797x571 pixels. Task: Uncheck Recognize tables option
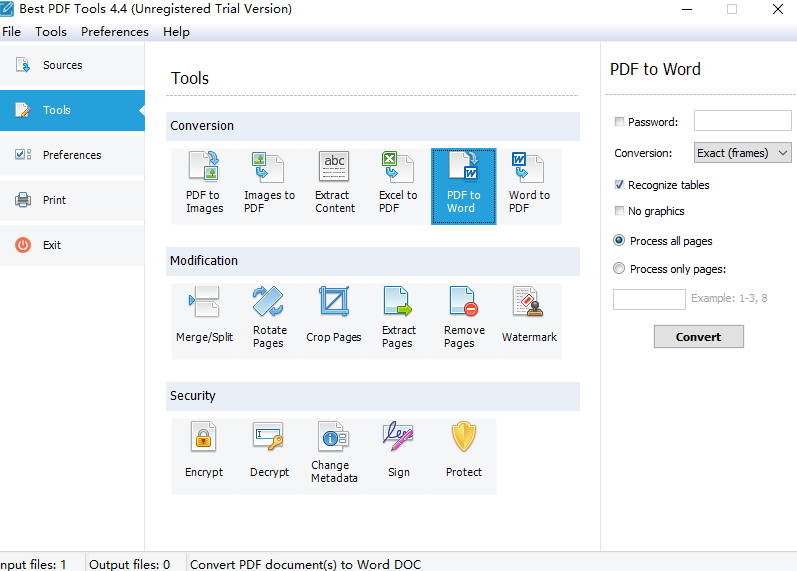[x=619, y=185]
